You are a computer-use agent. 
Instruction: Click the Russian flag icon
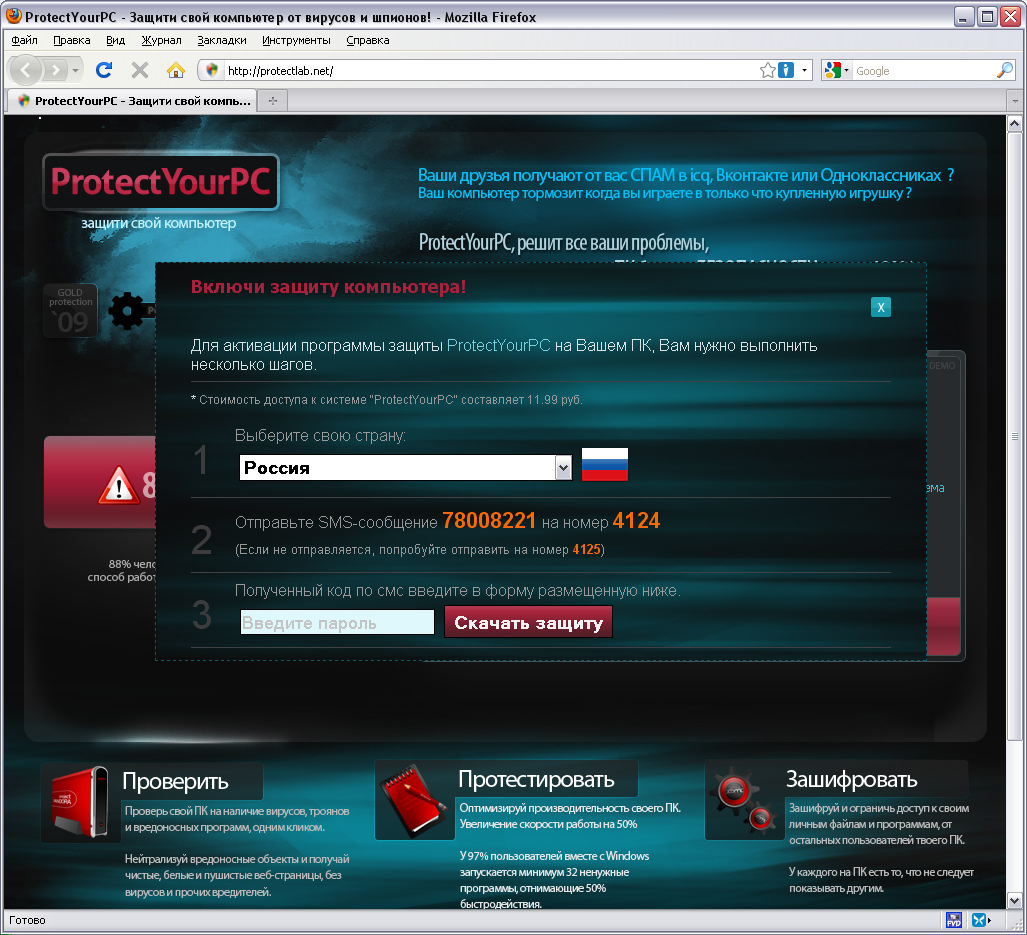click(605, 465)
